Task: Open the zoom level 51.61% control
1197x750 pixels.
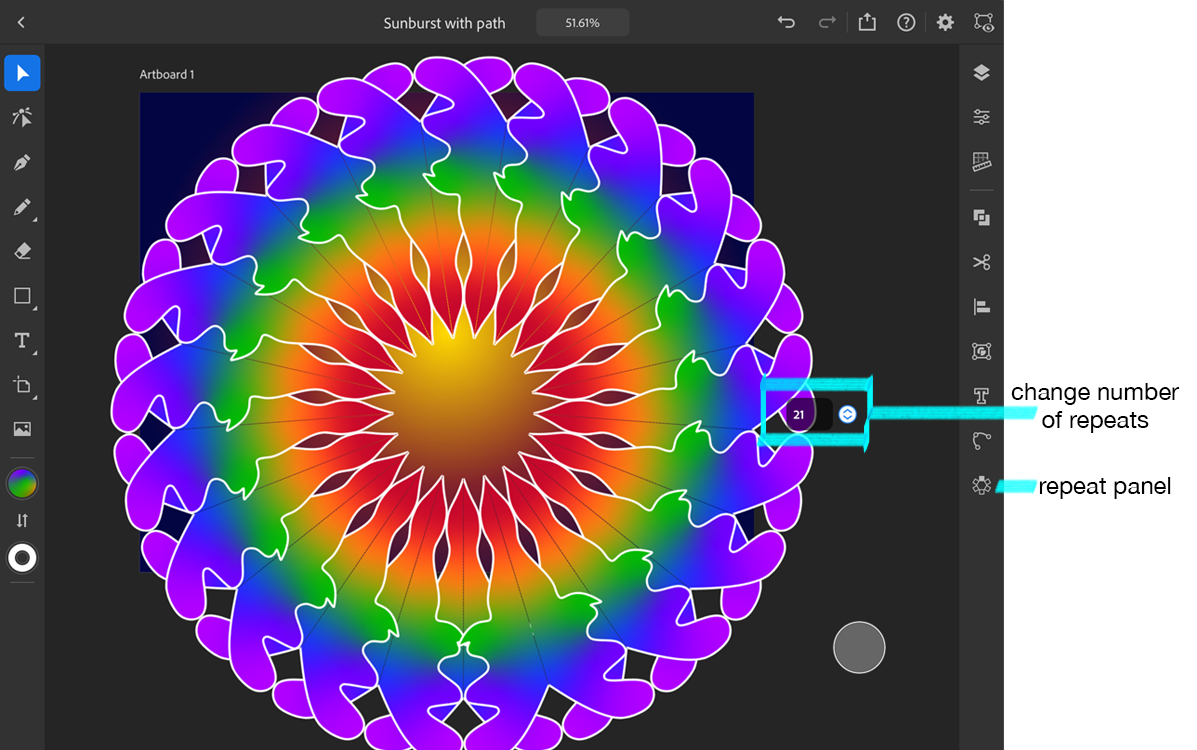Action: point(582,21)
